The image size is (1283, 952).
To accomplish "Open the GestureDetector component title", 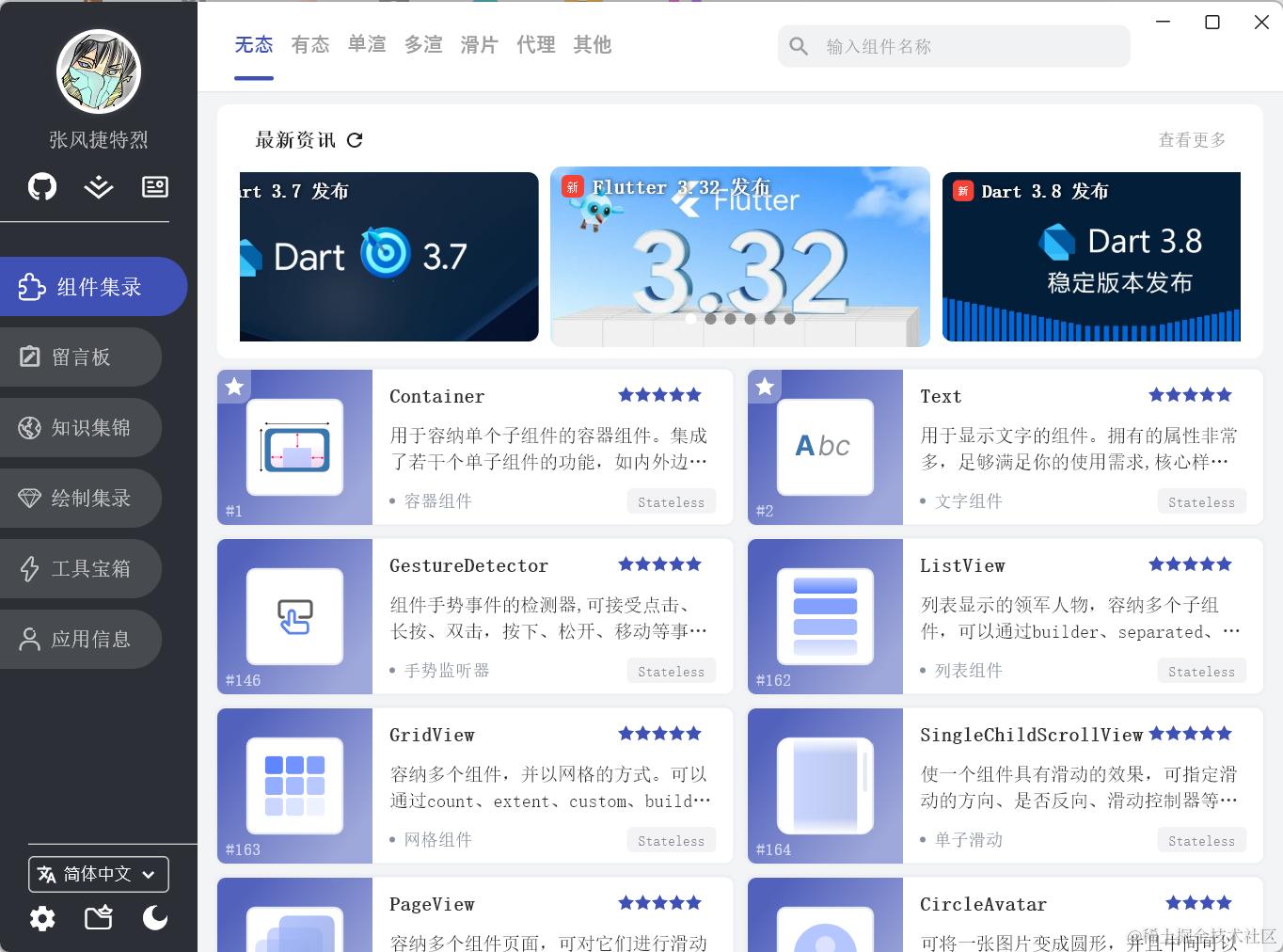I will click(468, 565).
